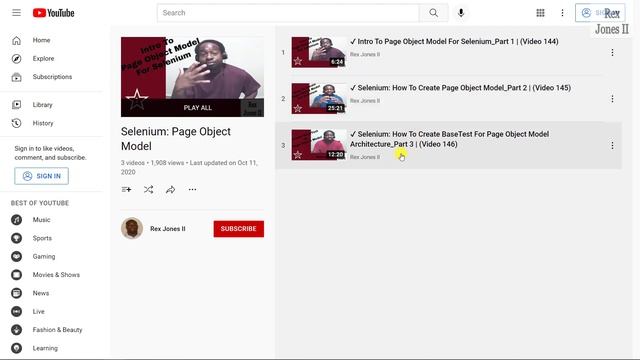Open the YouTube apps grid

pos(540,13)
